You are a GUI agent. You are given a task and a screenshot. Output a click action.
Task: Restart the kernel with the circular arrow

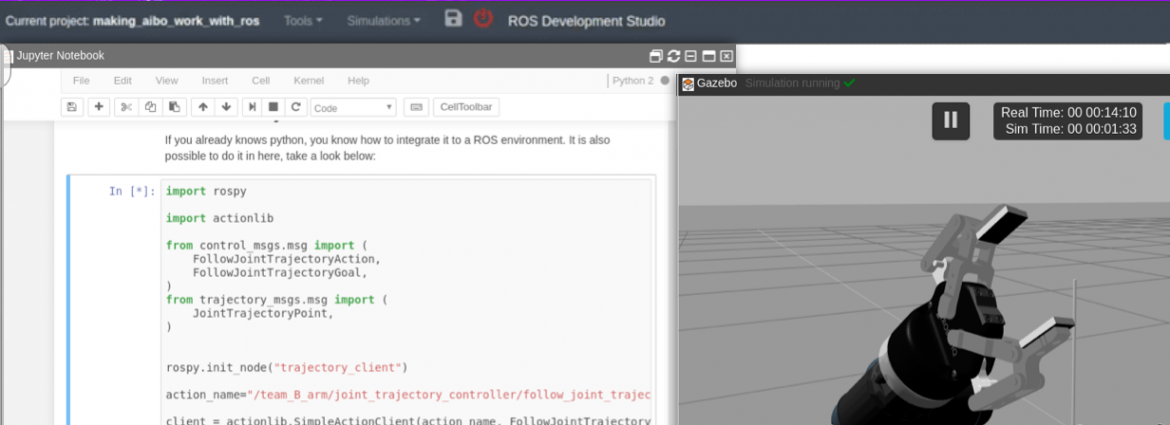295,107
